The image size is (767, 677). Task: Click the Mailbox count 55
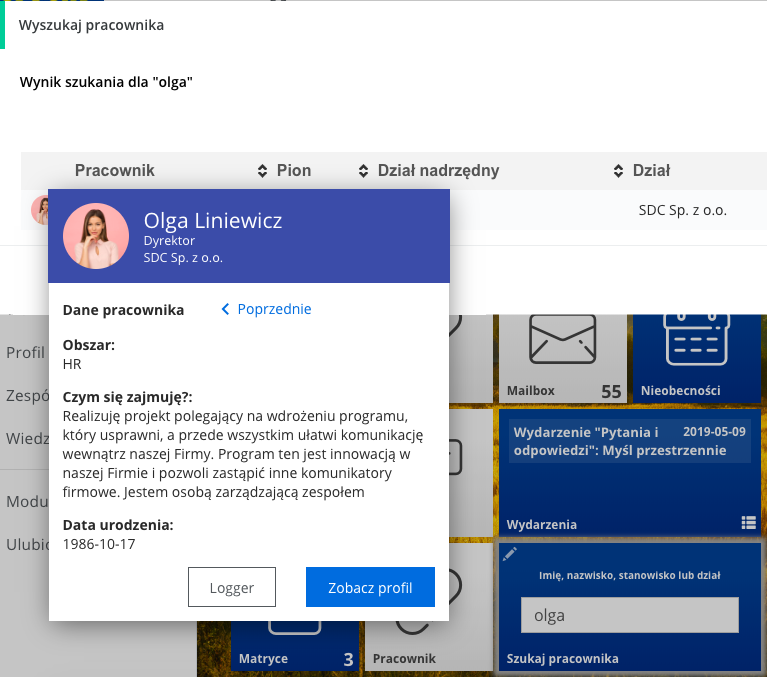point(611,391)
